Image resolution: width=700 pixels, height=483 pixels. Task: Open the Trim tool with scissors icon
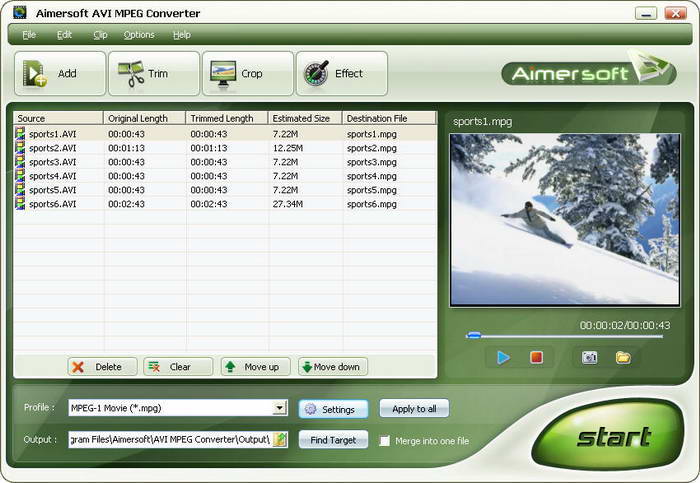click(154, 73)
